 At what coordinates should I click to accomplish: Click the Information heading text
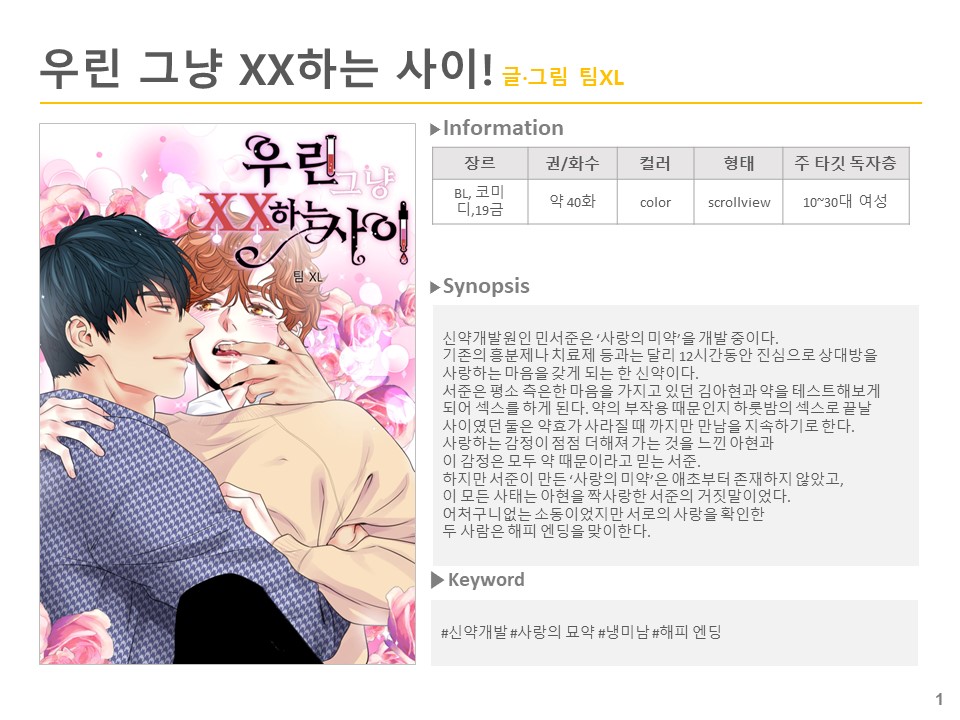pos(503,128)
